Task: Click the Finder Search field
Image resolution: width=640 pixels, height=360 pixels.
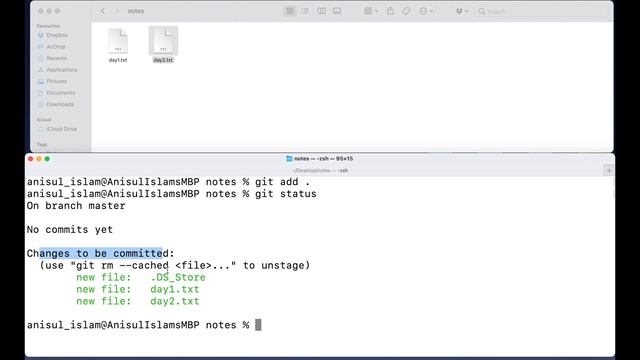Action: click(x=543, y=11)
